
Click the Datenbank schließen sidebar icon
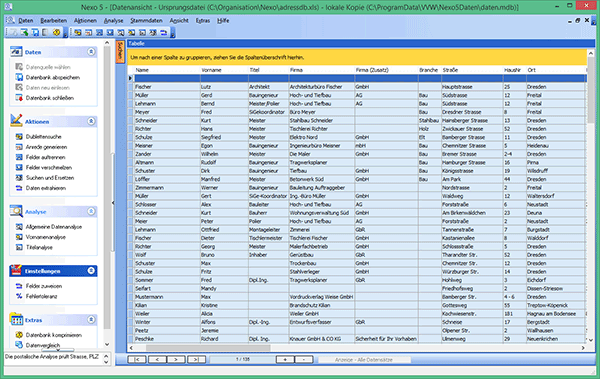[19, 98]
